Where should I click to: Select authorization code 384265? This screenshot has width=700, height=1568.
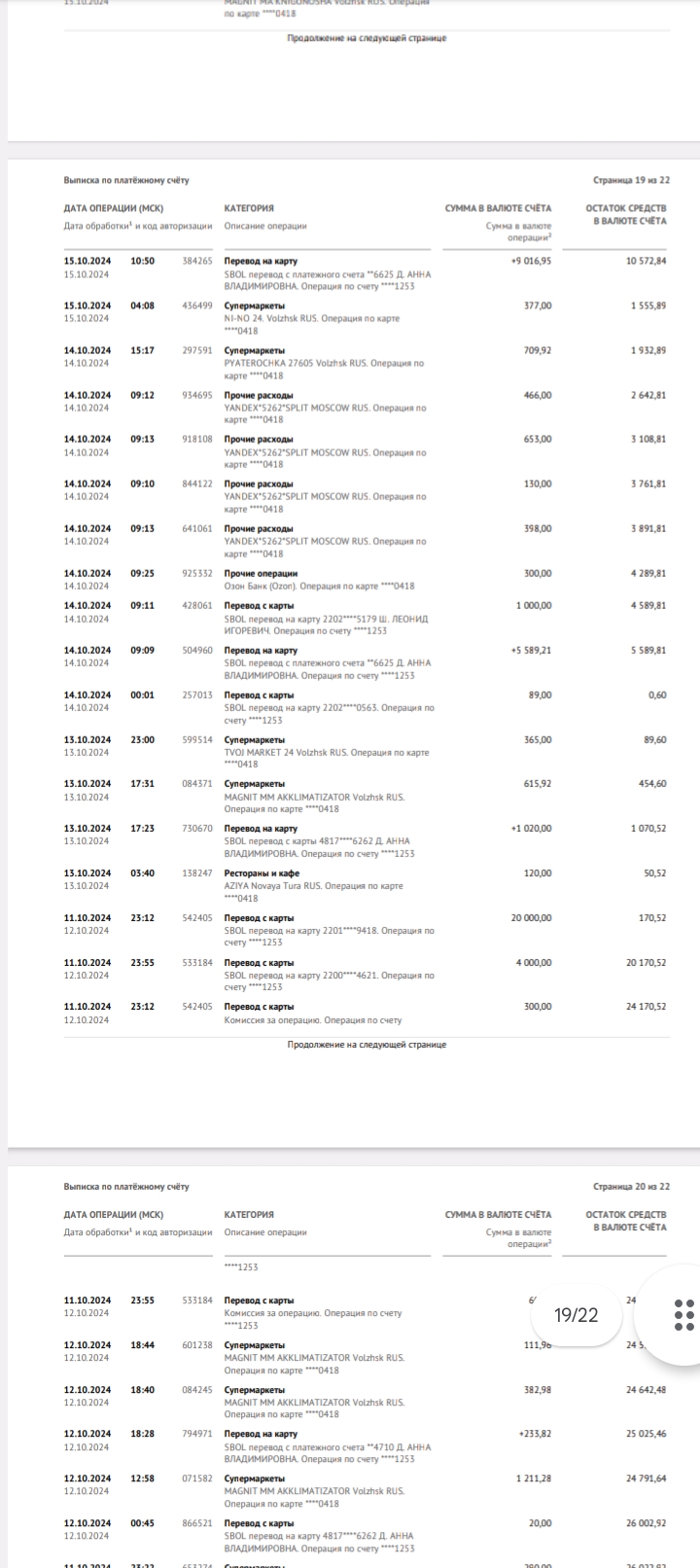point(197,261)
